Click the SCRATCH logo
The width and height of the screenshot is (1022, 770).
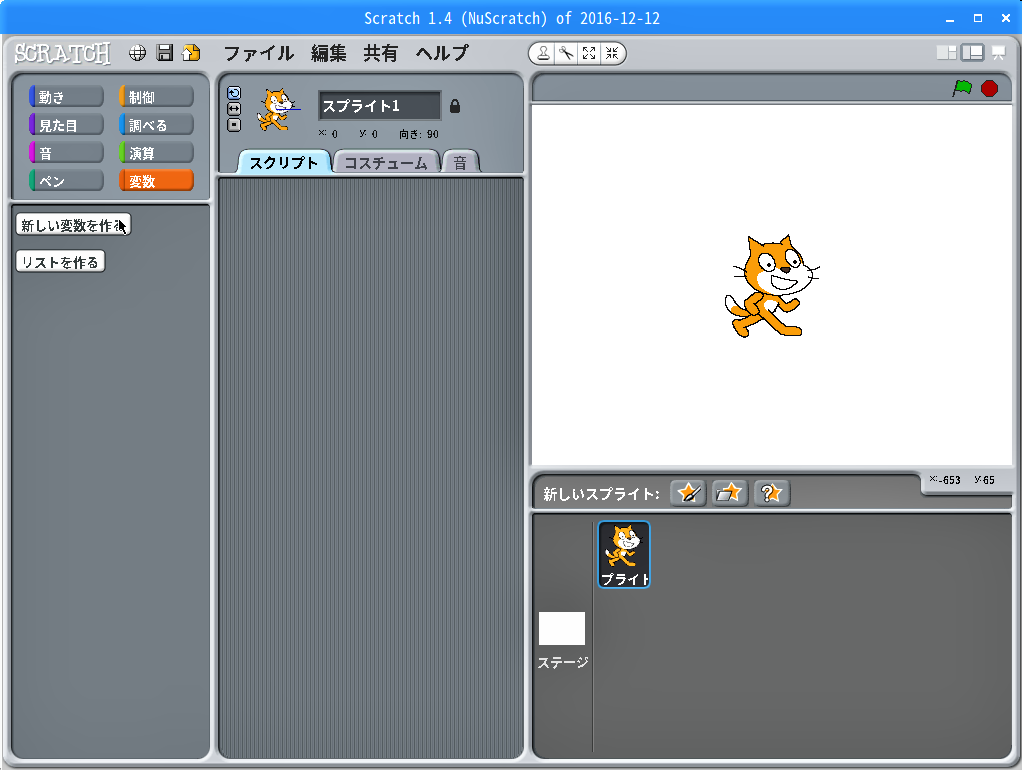coord(63,53)
